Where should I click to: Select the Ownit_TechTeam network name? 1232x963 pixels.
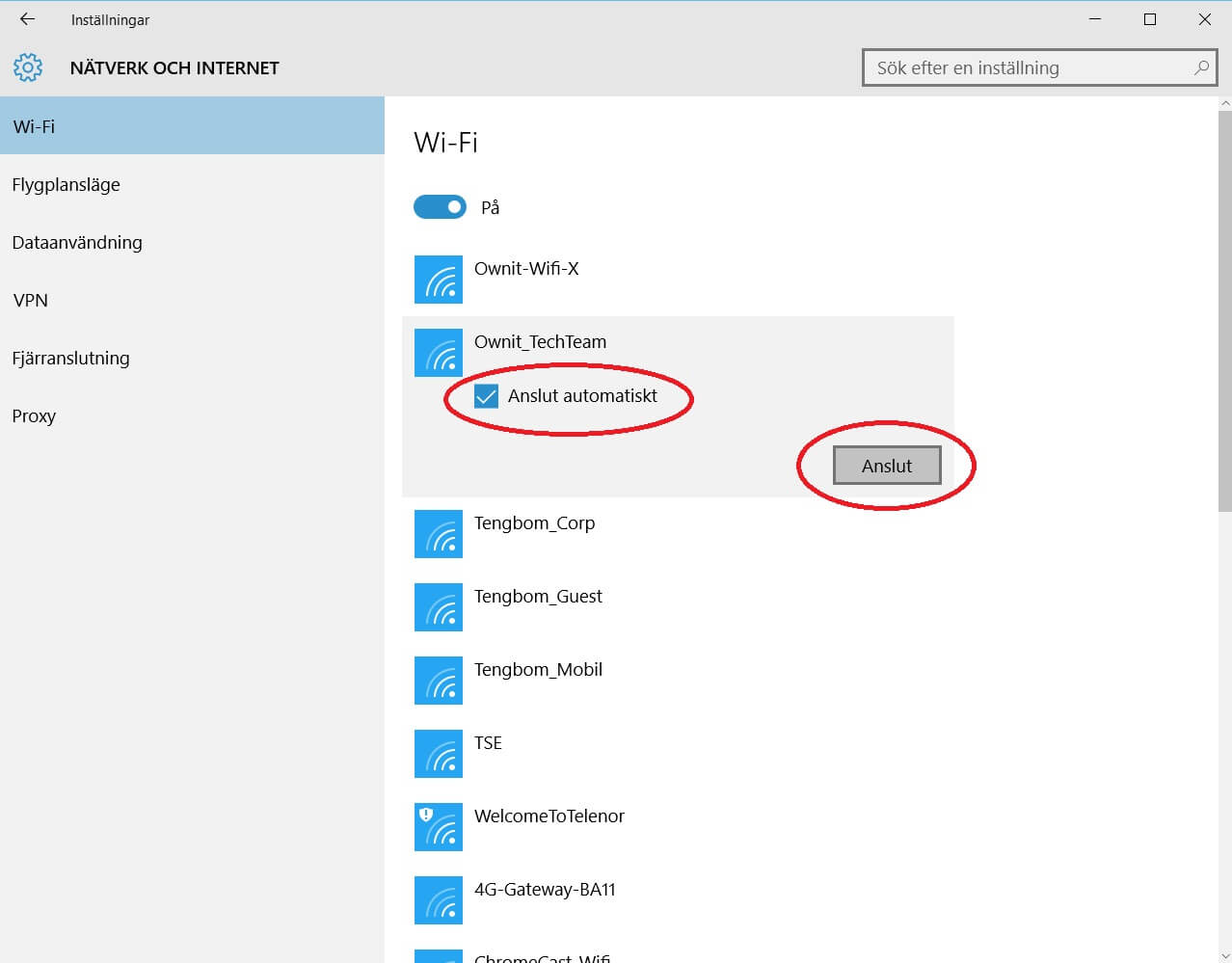point(540,342)
